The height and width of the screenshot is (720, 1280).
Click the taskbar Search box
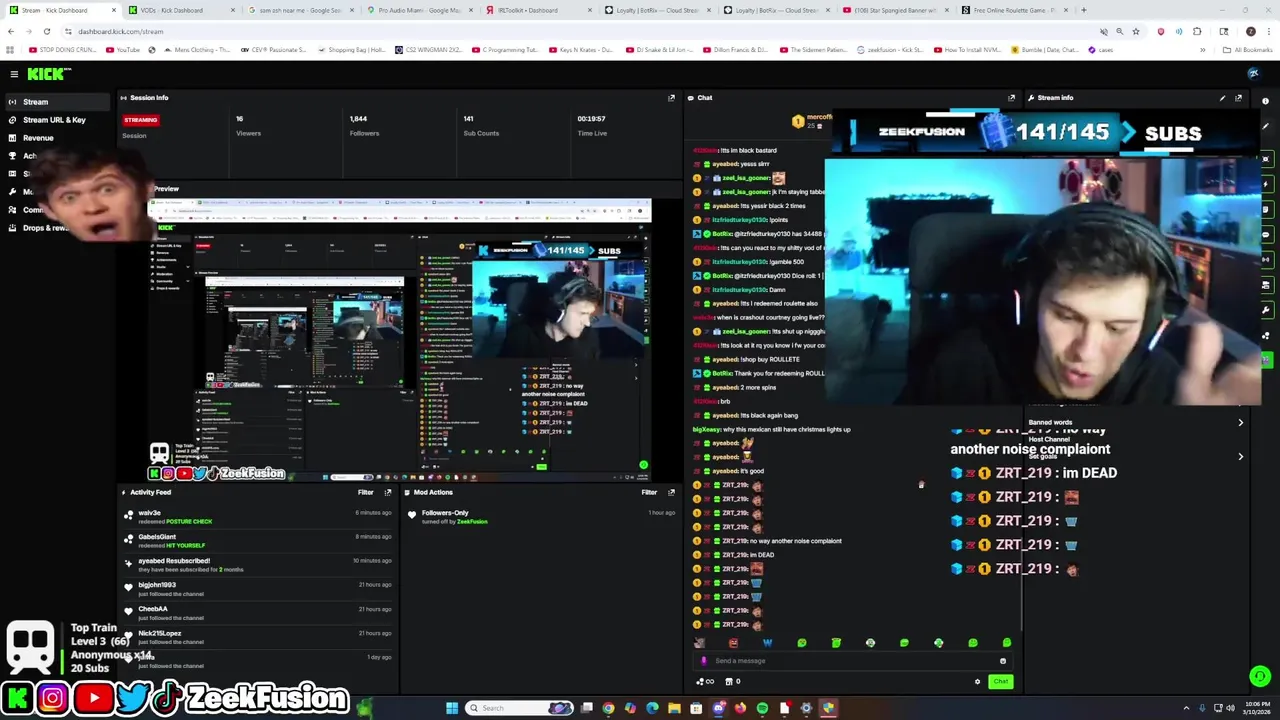click(x=520, y=708)
